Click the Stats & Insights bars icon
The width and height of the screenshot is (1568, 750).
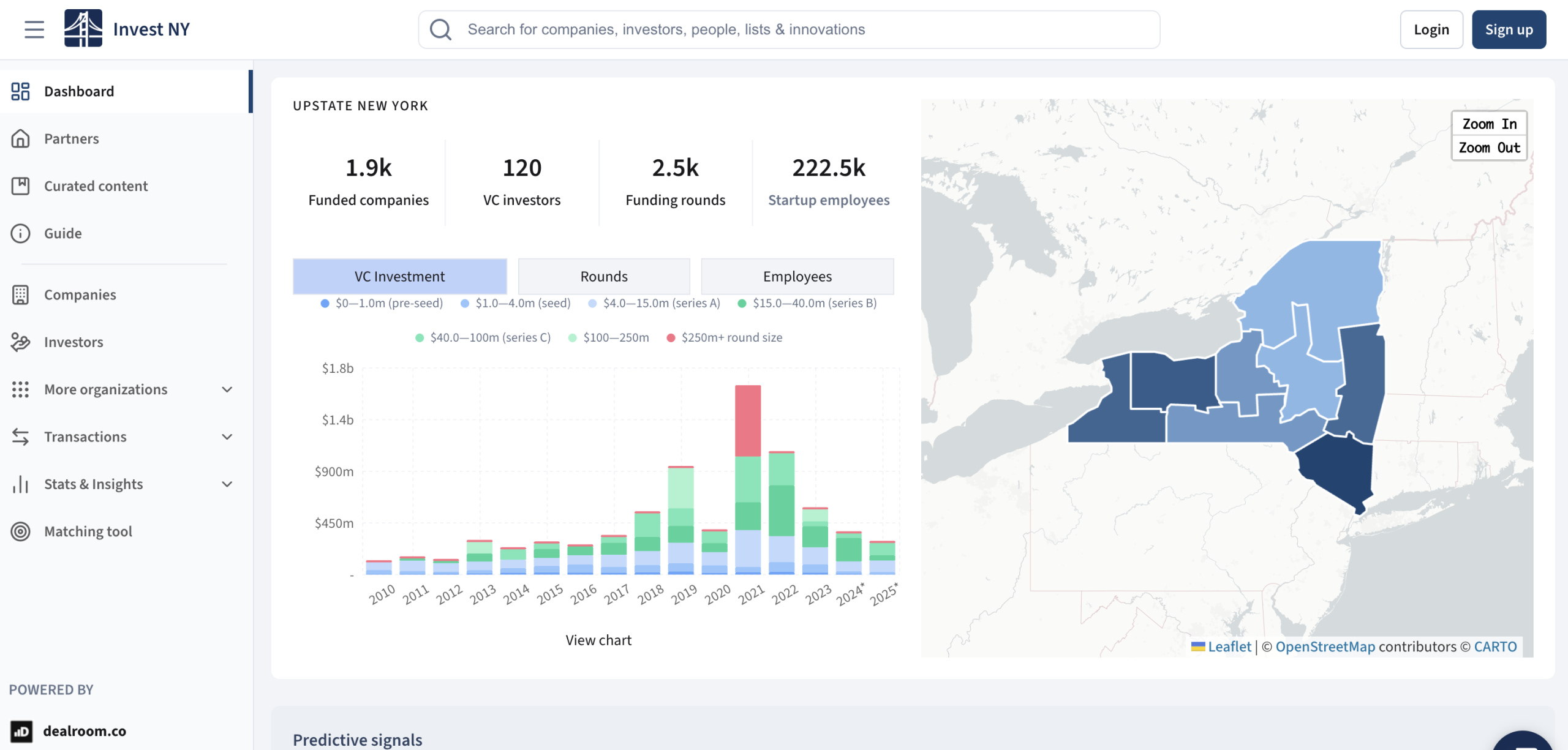(20, 484)
